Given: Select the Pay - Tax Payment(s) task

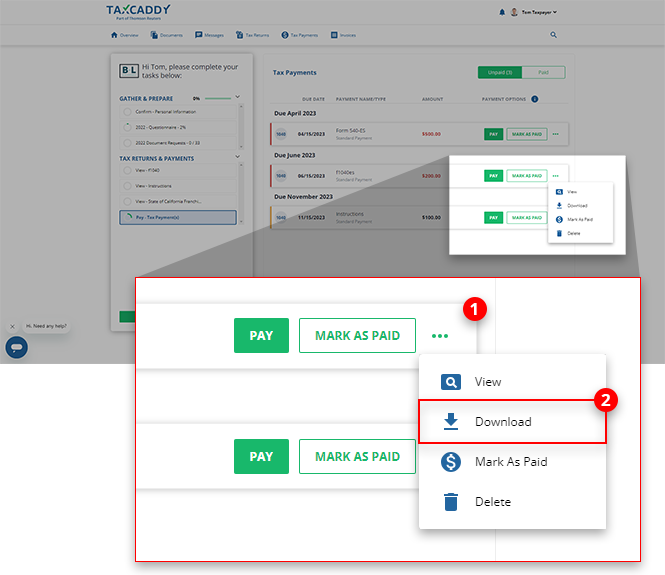Looking at the screenshot, I should (178, 217).
